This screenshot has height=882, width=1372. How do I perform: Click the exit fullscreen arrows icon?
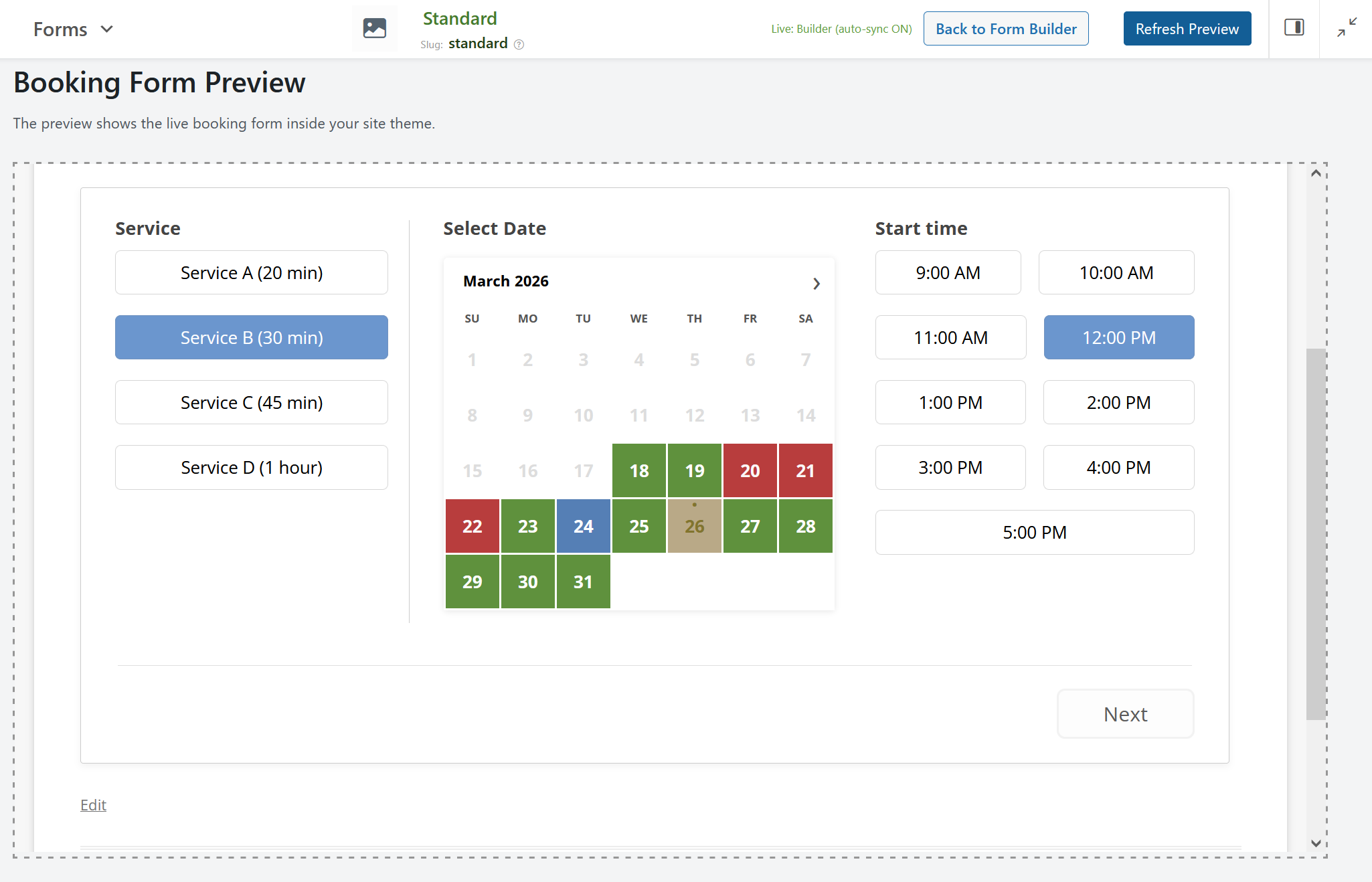point(1347,27)
